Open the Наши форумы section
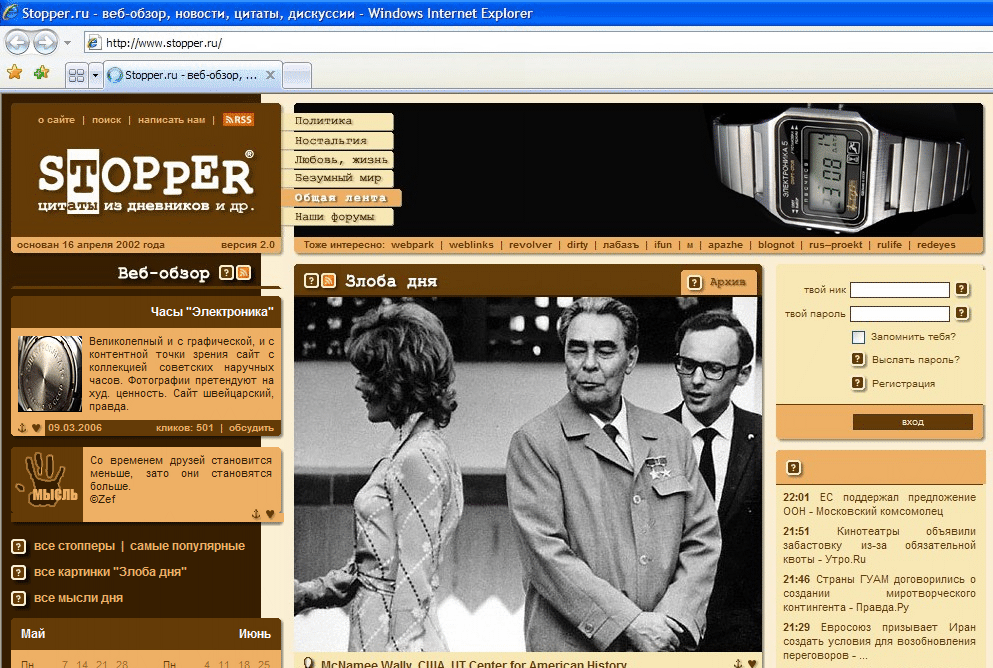This screenshot has height=668, width=993. tap(342, 217)
